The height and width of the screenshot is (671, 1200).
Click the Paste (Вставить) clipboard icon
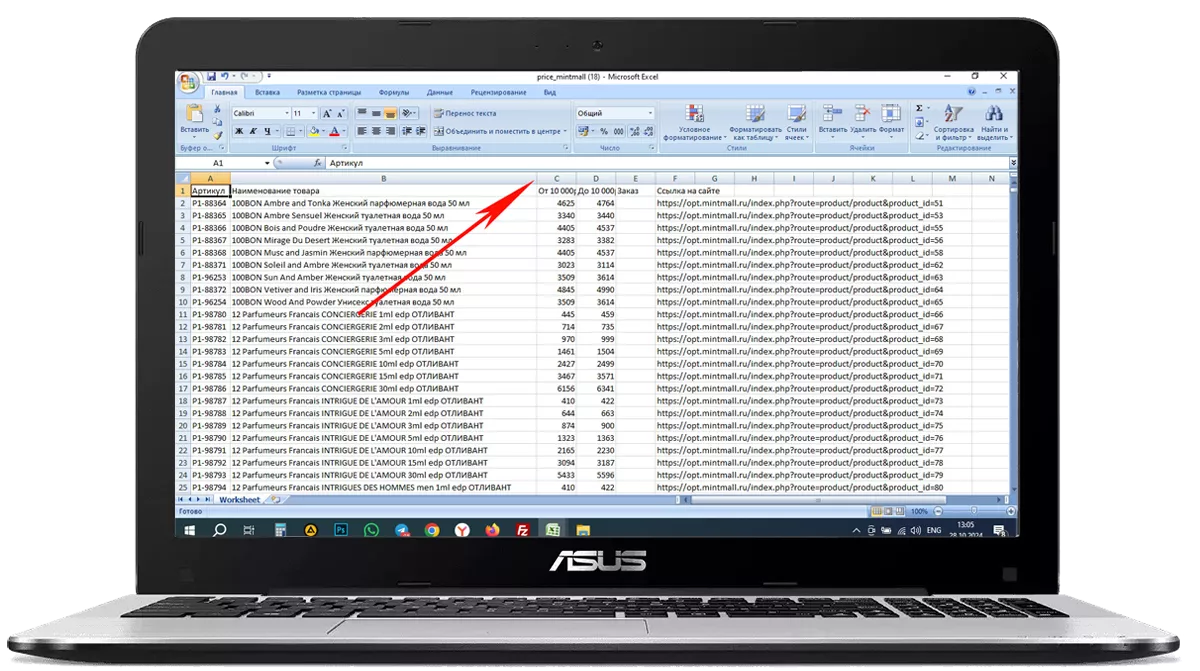[x=194, y=113]
